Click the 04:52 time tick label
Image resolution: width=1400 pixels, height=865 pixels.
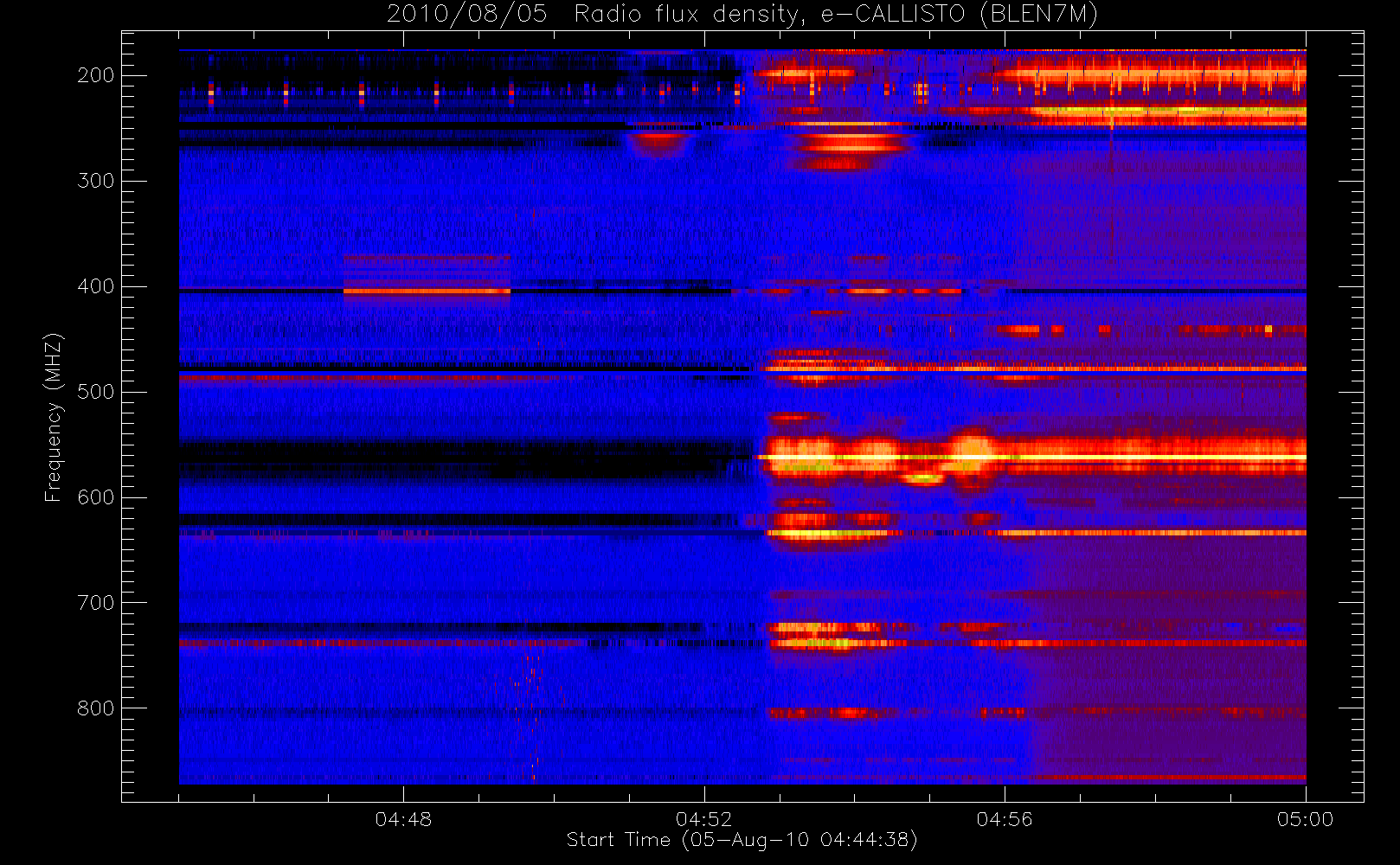pyautogui.click(x=703, y=819)
